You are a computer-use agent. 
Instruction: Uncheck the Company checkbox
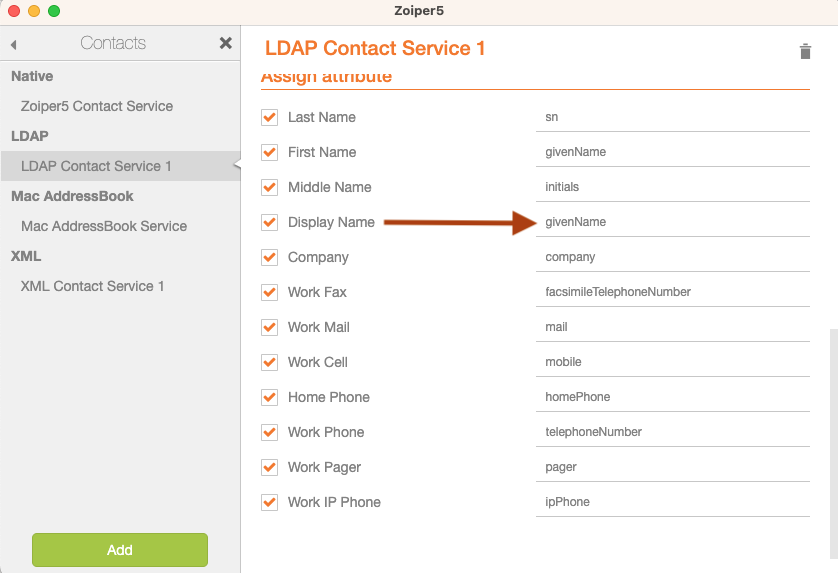269,257
